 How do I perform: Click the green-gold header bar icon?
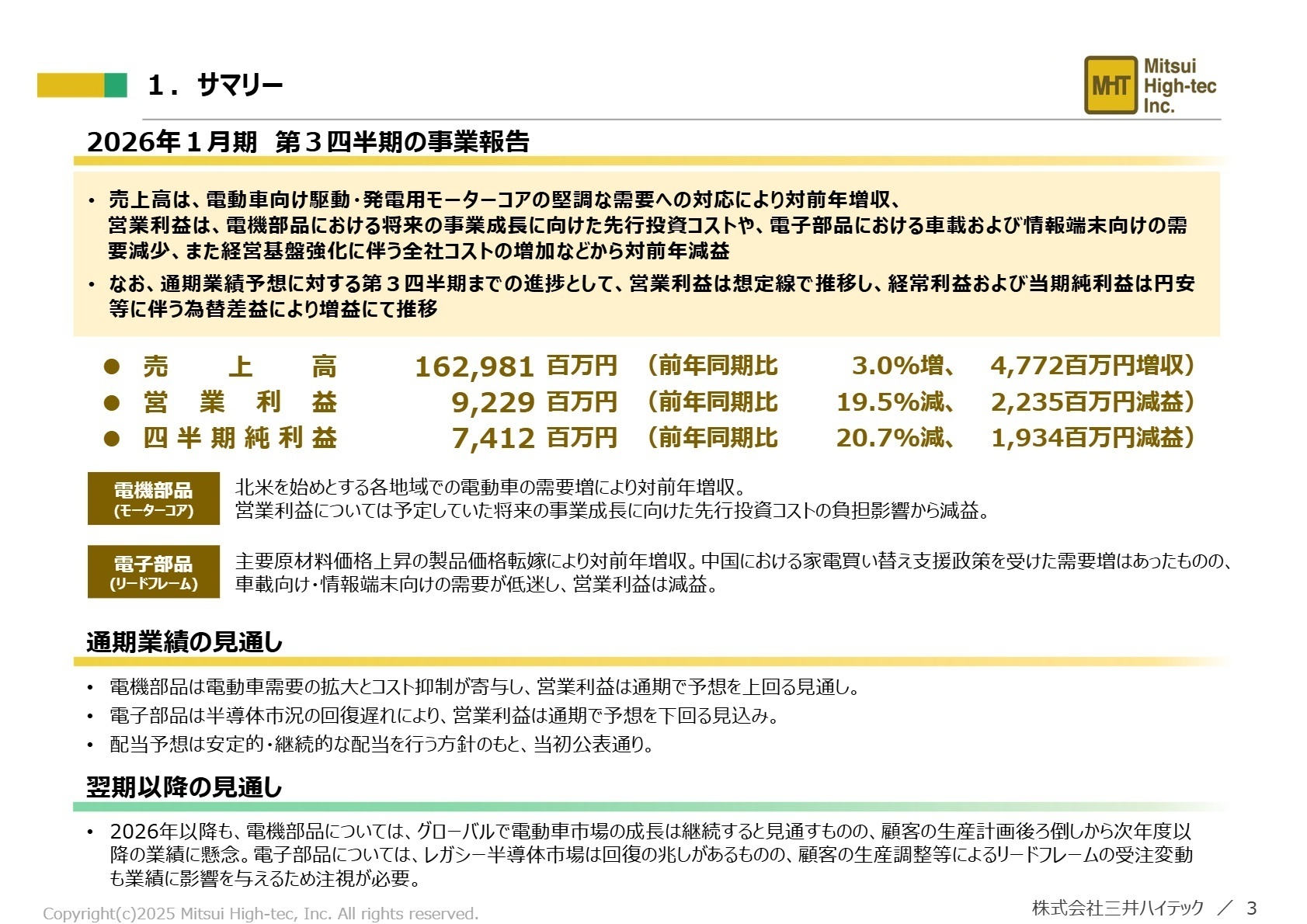tap(80, 85)
